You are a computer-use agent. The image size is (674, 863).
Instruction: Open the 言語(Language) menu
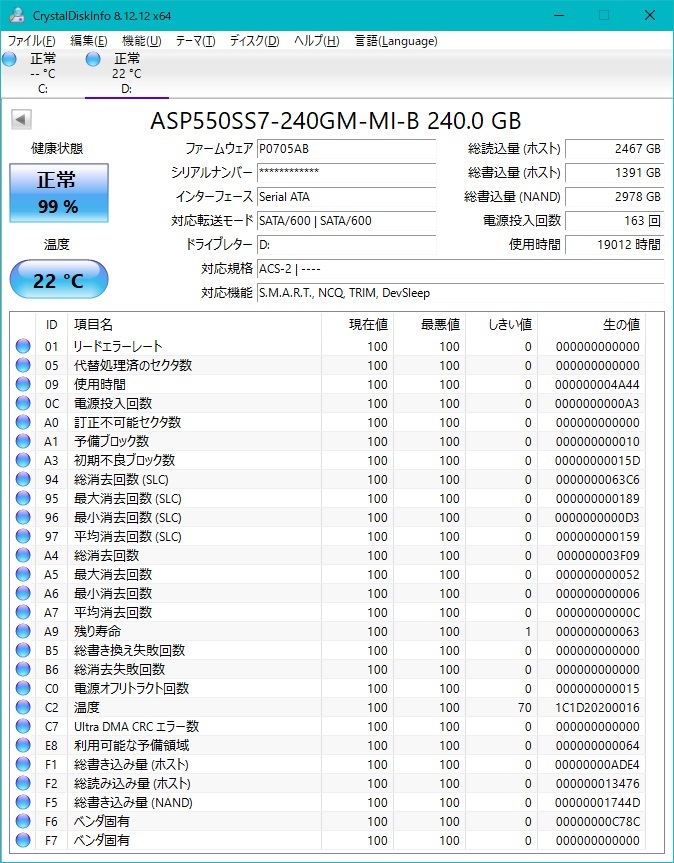[396, 41]
